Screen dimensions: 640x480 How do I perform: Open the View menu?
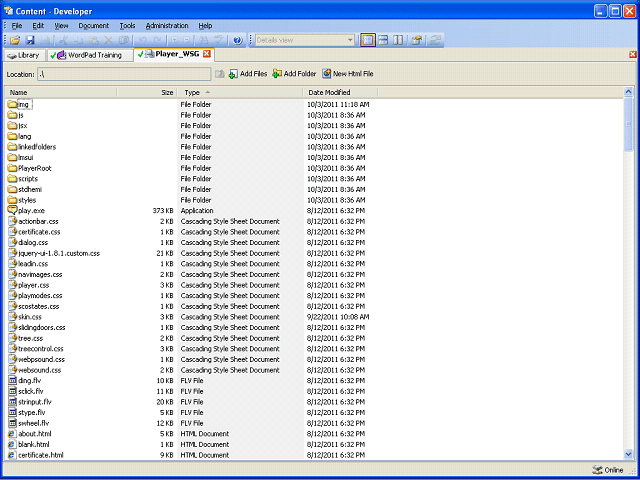[61, 26]
